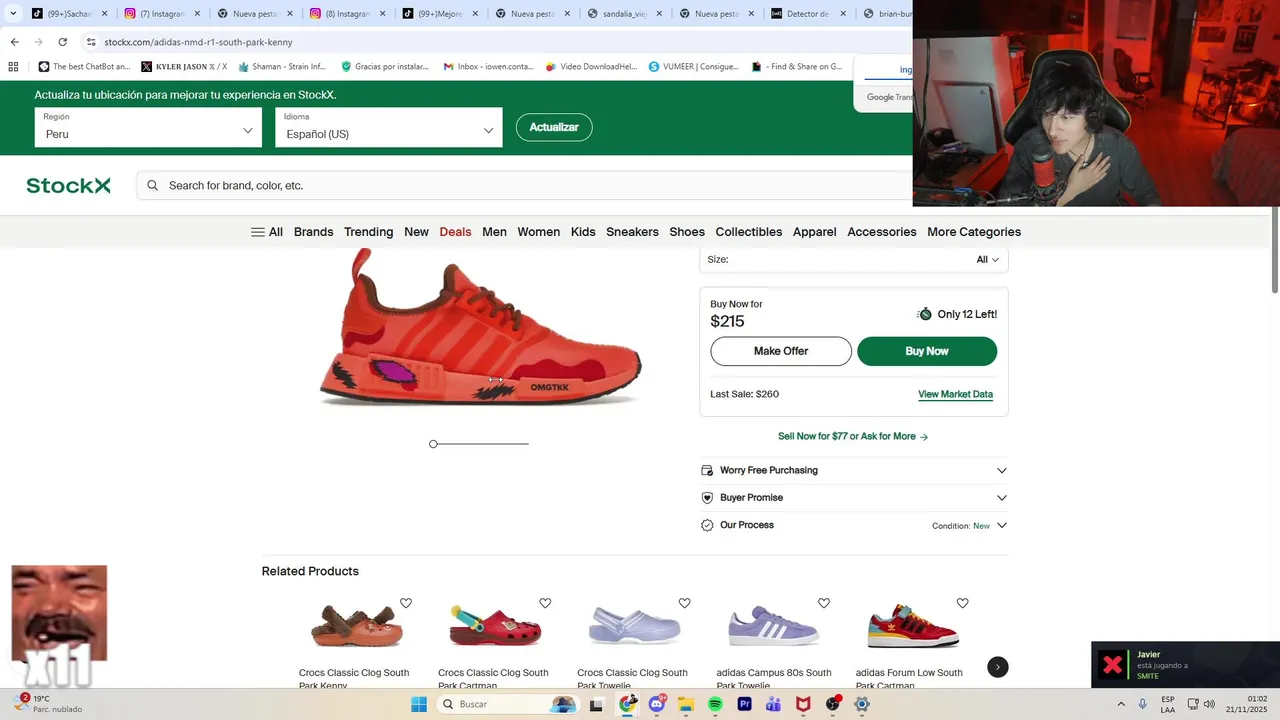Open Settings gear from the taskbar
The height and width of the screenshot is (720, 1280).
pos(862,704)
